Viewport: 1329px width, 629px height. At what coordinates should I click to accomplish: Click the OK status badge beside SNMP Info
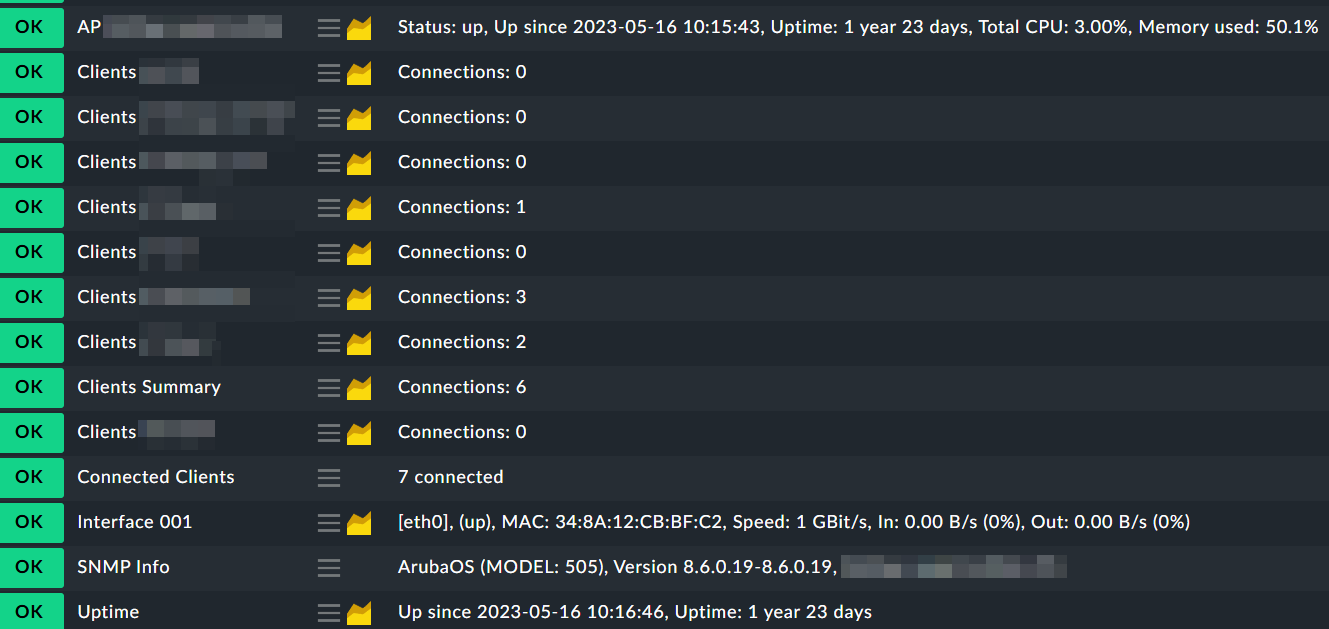30,567
